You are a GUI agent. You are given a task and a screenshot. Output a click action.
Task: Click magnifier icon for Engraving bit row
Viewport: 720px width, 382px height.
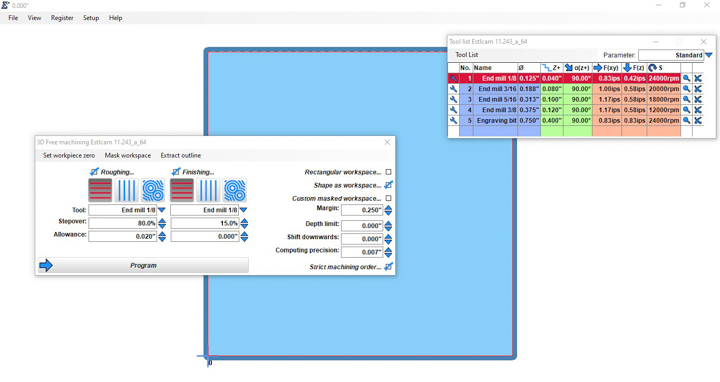(686, 120)
